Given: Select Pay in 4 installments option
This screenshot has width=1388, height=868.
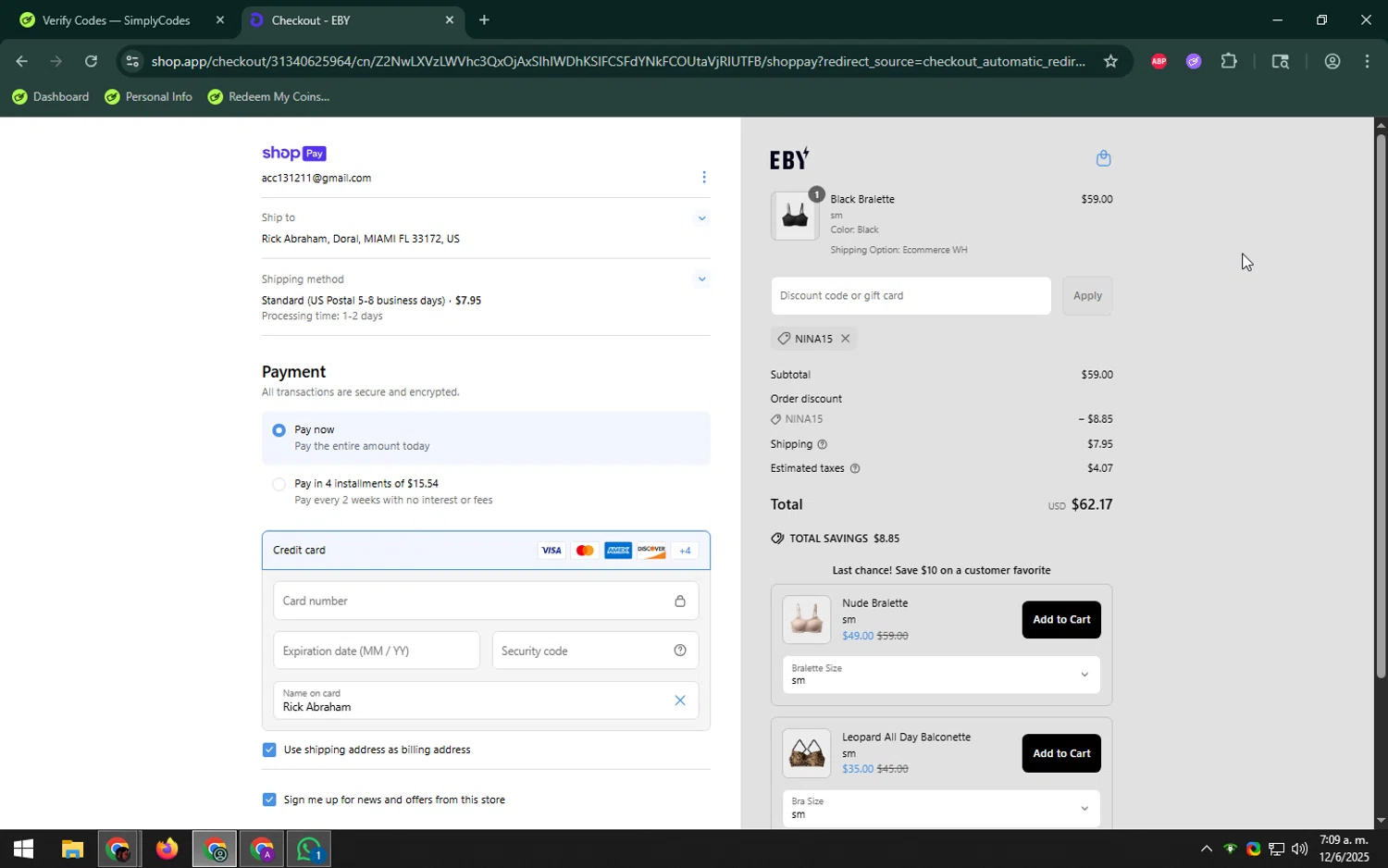Looking at the screenshot, I should click(x=279, y=484).
